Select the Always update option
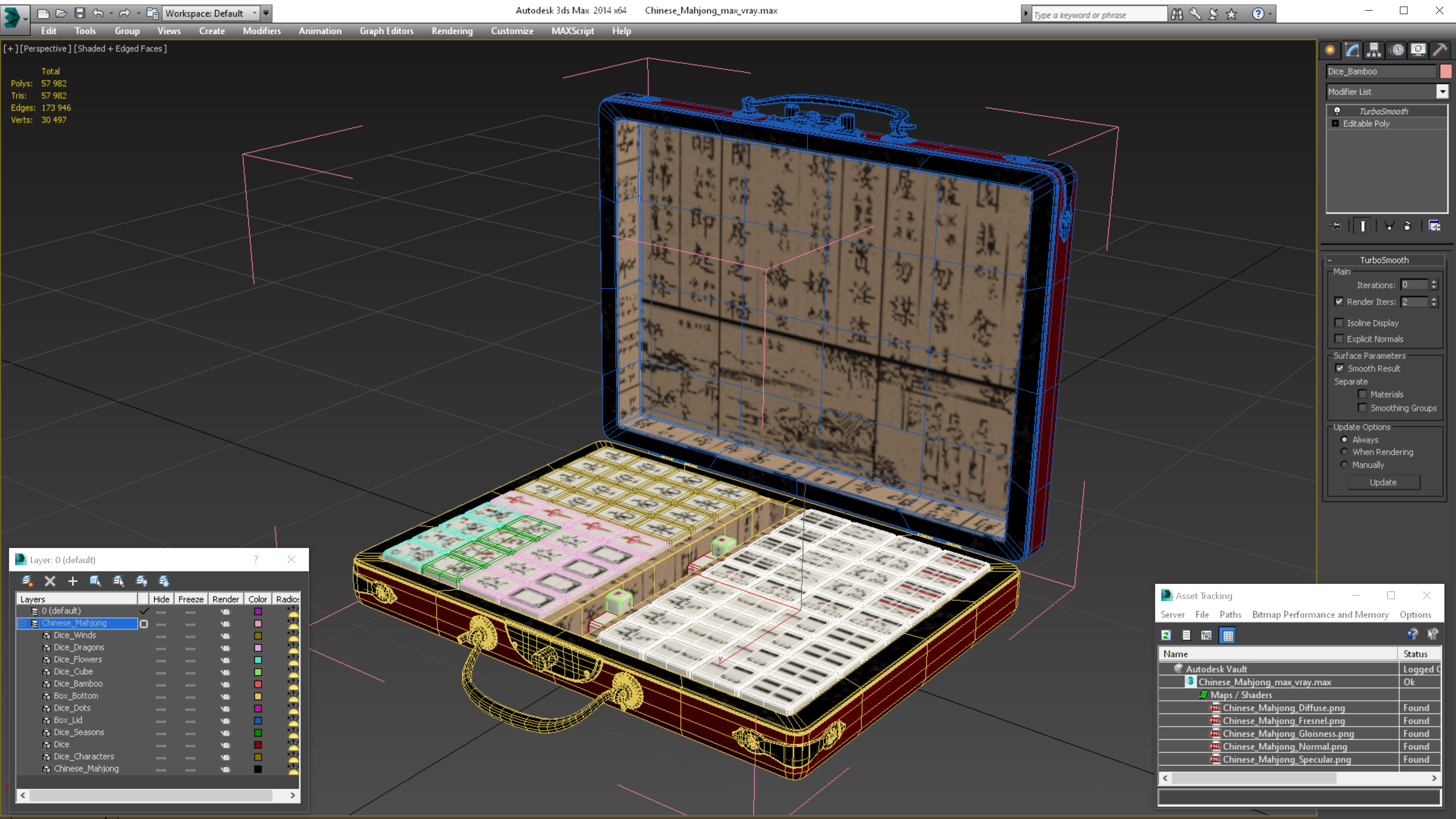The height and width of the screenshot is (819, 1456). [1344, 439]
